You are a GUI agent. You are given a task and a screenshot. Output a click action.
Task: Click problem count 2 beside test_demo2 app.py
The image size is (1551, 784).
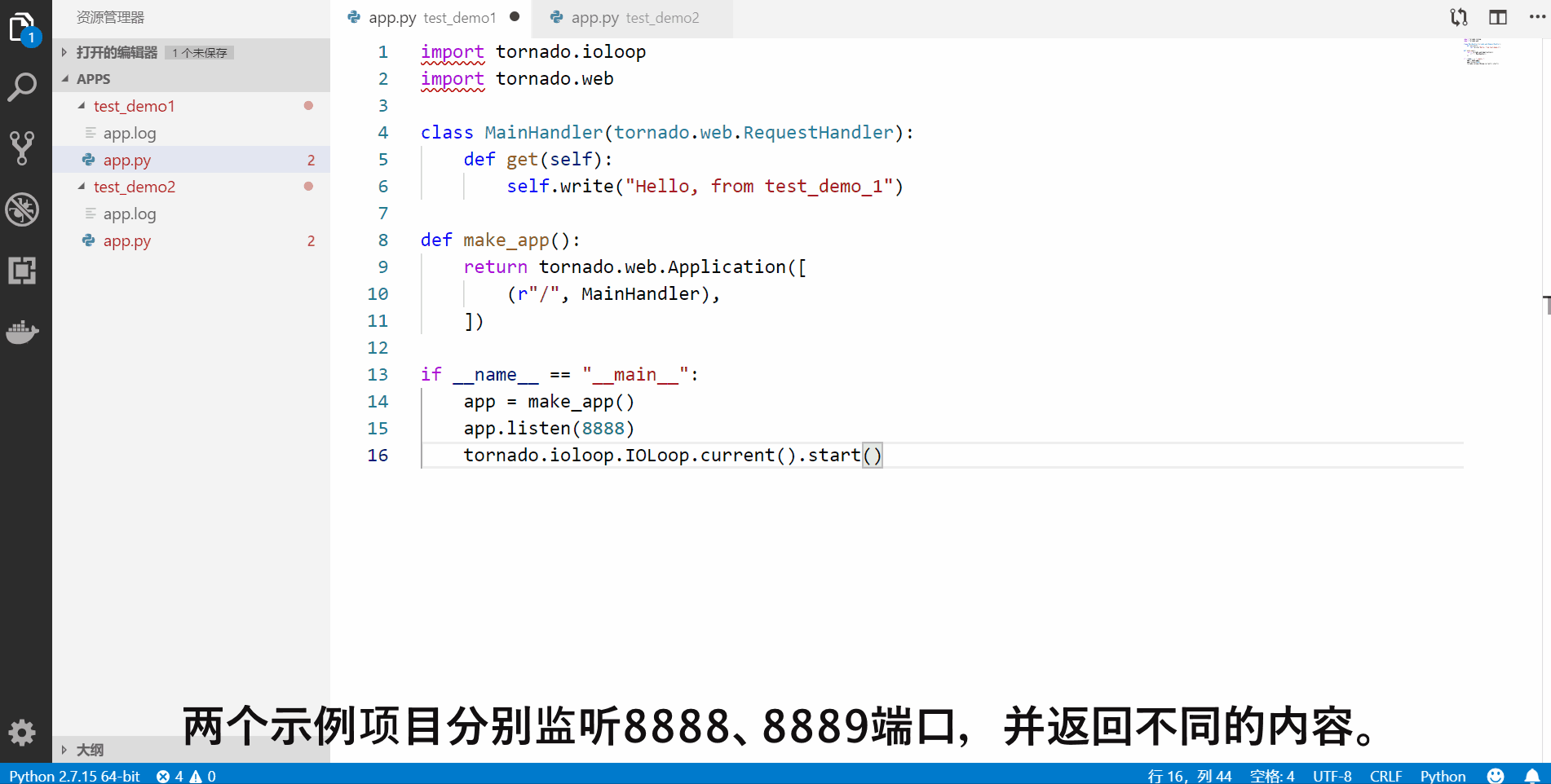click(311, 240)
